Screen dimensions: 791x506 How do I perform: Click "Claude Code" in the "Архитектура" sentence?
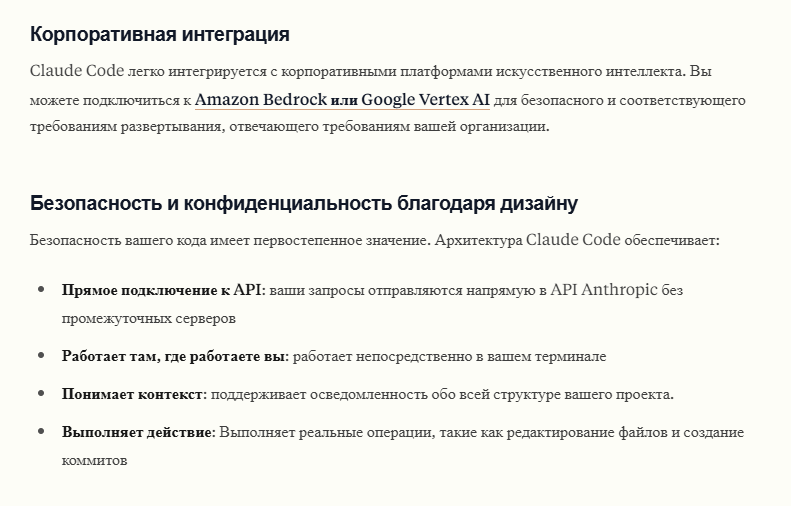point(573,241)
